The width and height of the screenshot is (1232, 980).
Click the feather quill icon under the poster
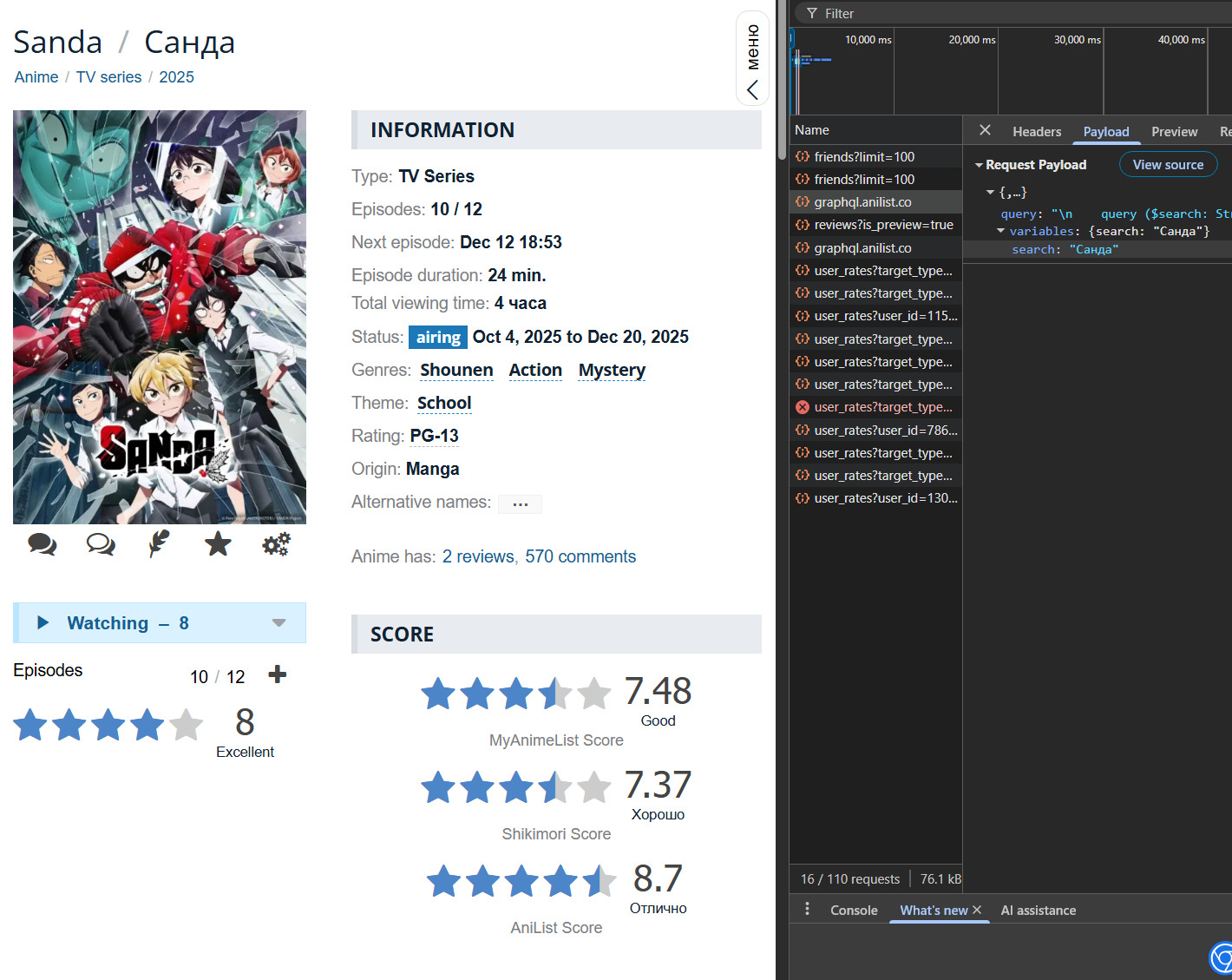[159, 544]
